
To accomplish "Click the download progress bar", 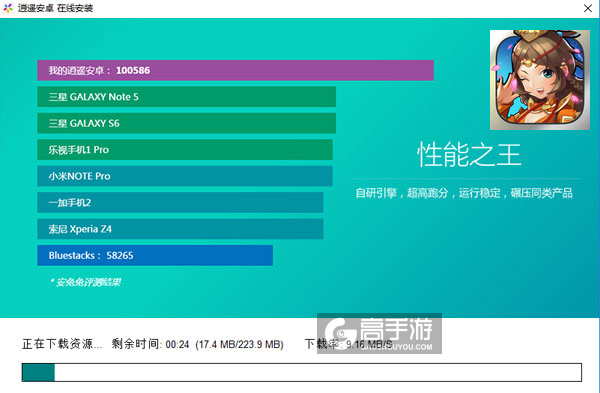I will [x=302, y=372].
